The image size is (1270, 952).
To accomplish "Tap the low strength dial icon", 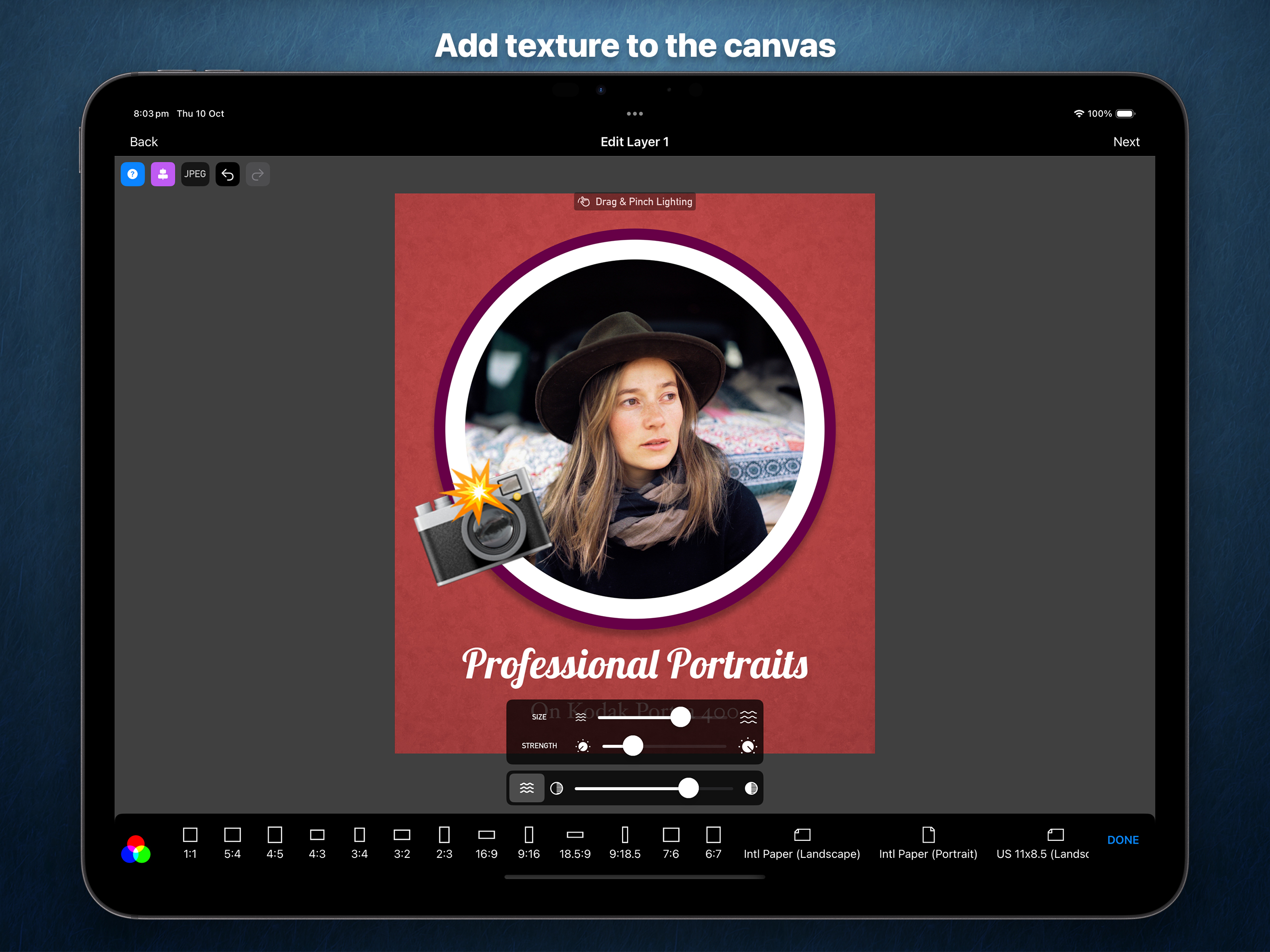I will point(583,746).
